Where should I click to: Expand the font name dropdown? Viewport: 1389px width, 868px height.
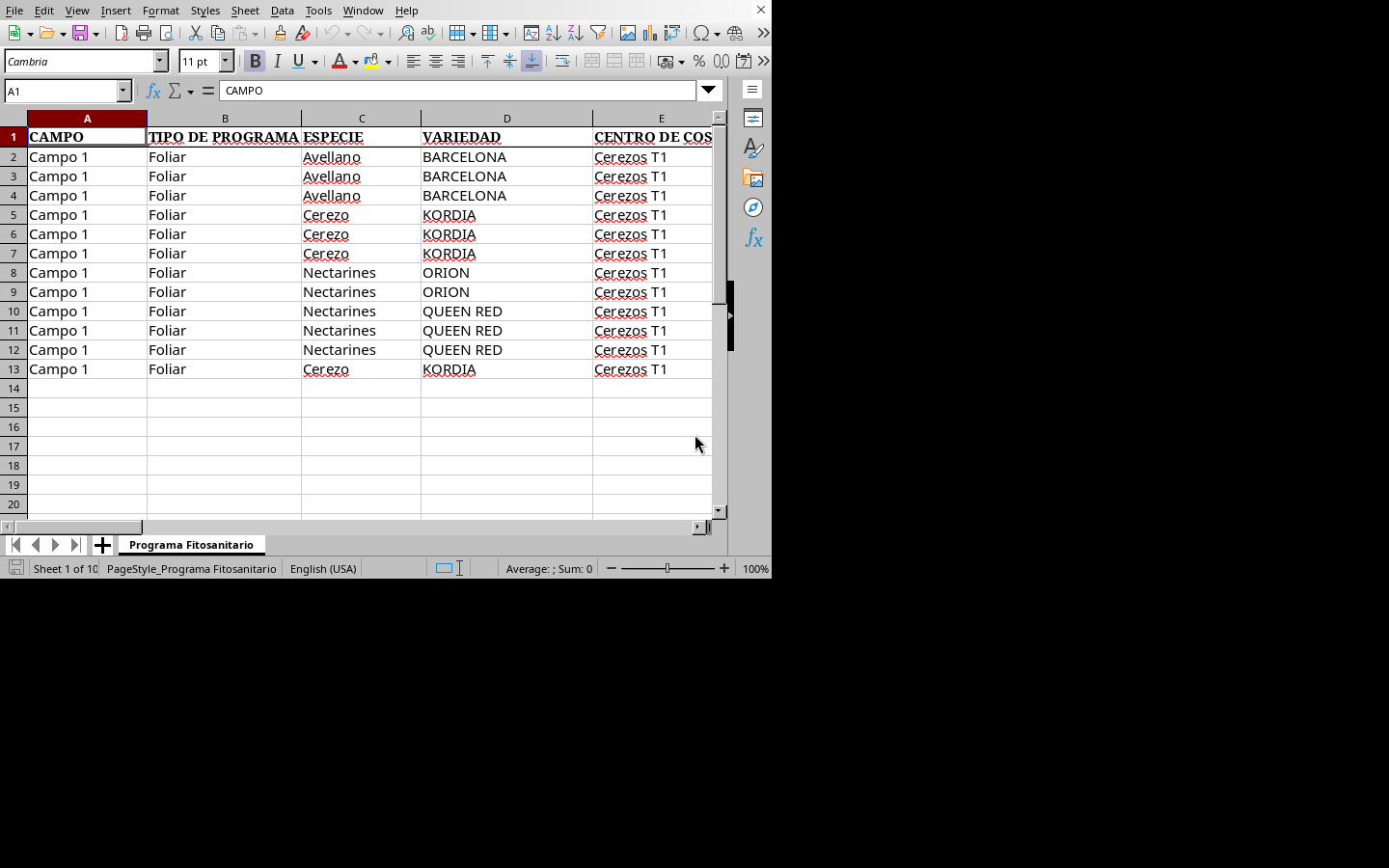click(x=161, y=61)
